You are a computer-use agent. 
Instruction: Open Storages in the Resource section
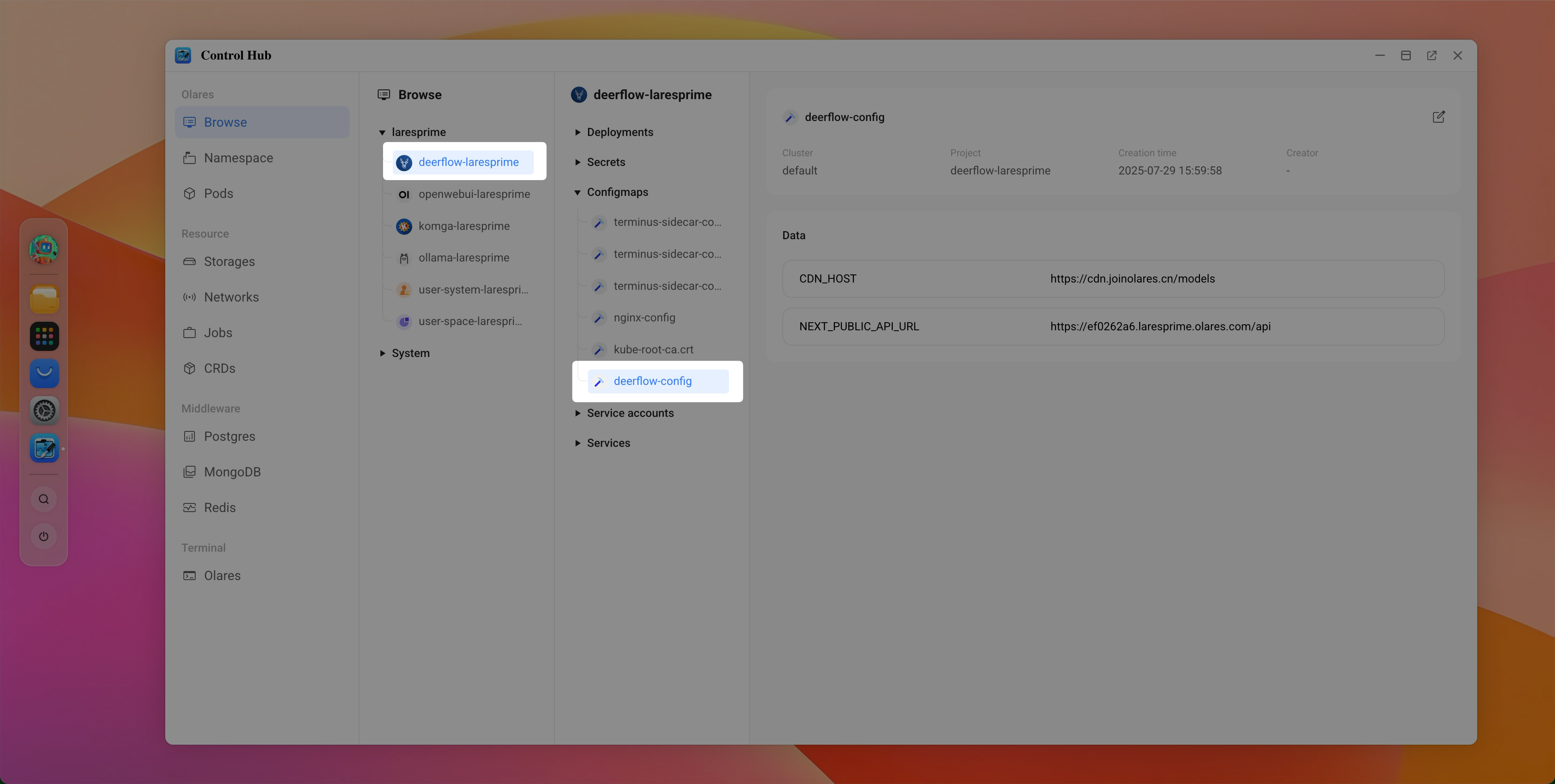point(229,261)
